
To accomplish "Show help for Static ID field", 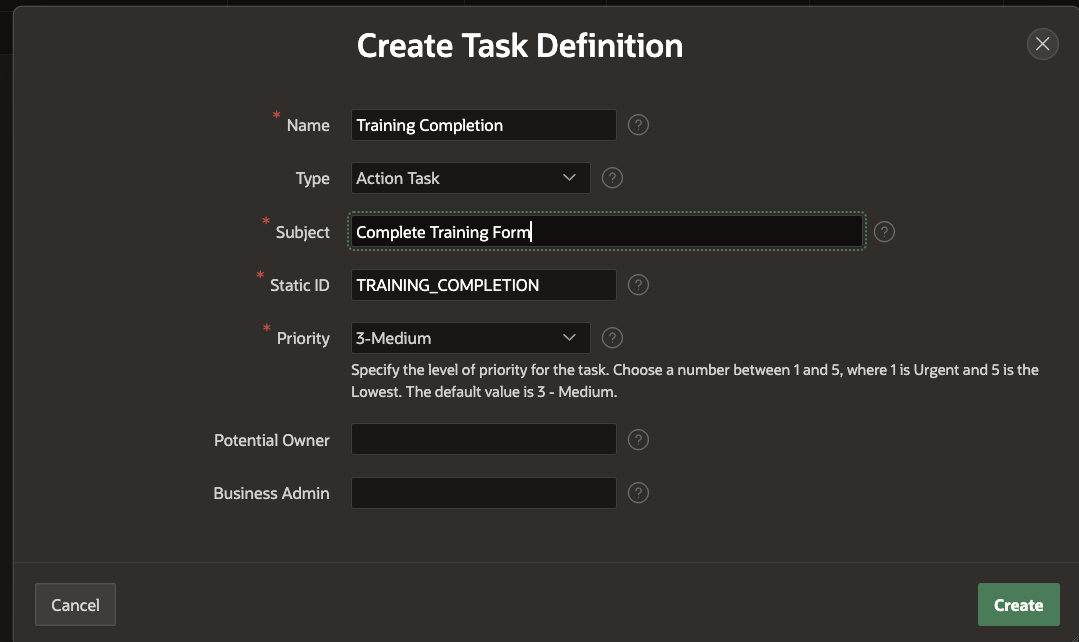I will (x=638, y=285).
